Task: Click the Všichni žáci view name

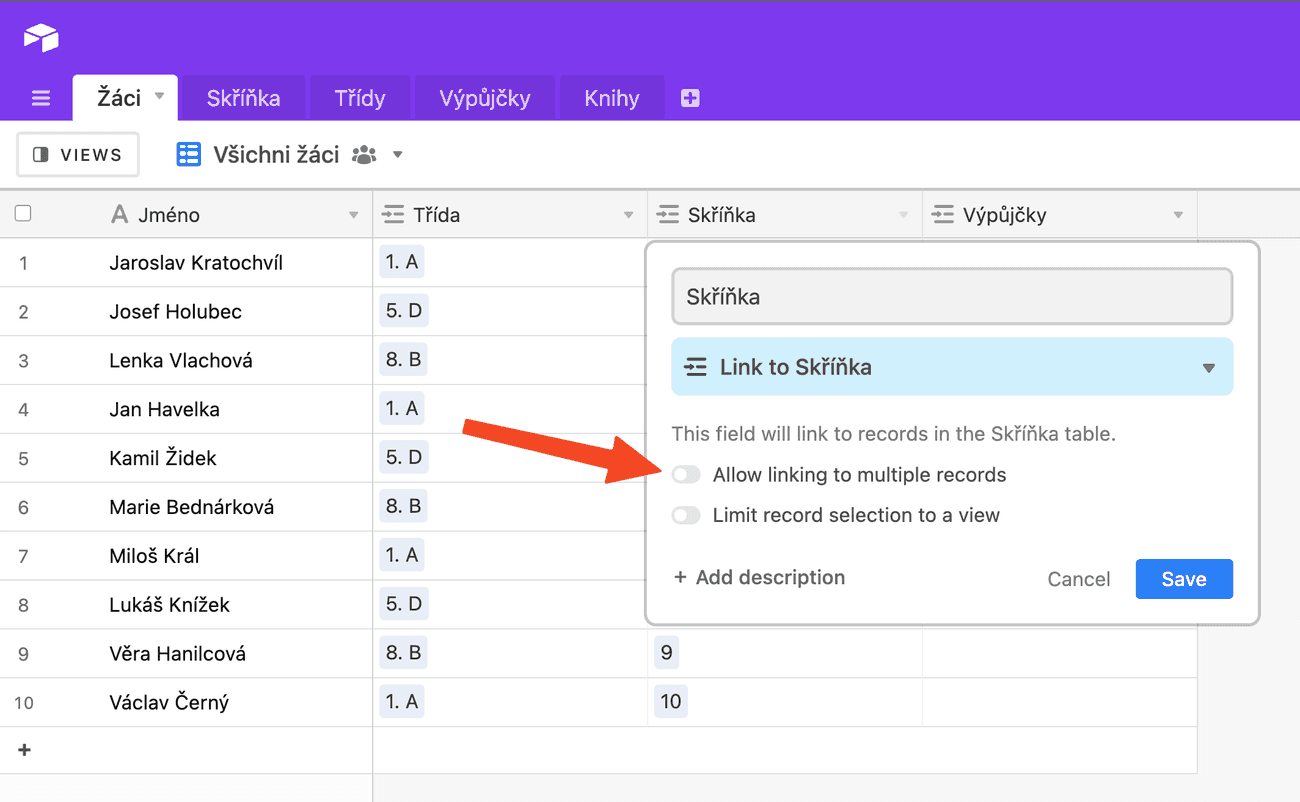Action: click(x=276, y=155)
